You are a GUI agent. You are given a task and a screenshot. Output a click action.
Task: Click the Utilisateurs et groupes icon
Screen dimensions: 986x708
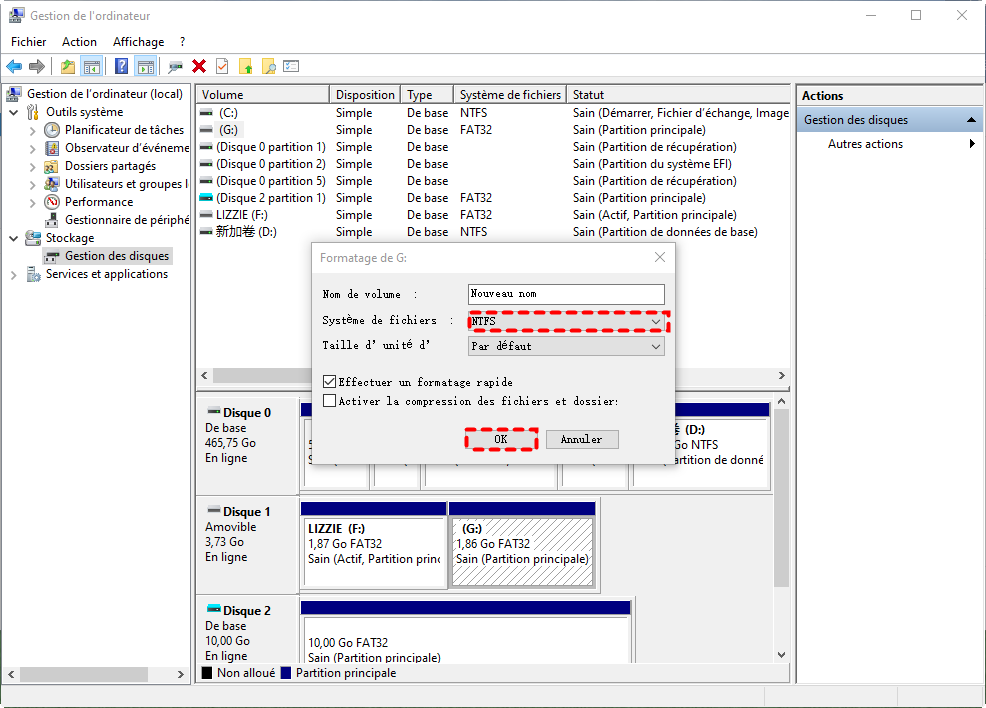tap(52, 184)
